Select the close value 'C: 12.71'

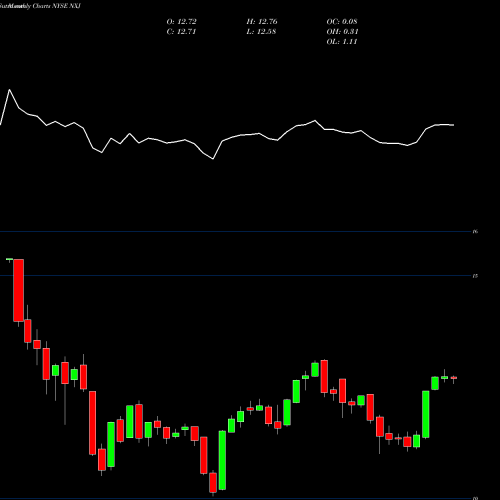[x=181, y=32]
